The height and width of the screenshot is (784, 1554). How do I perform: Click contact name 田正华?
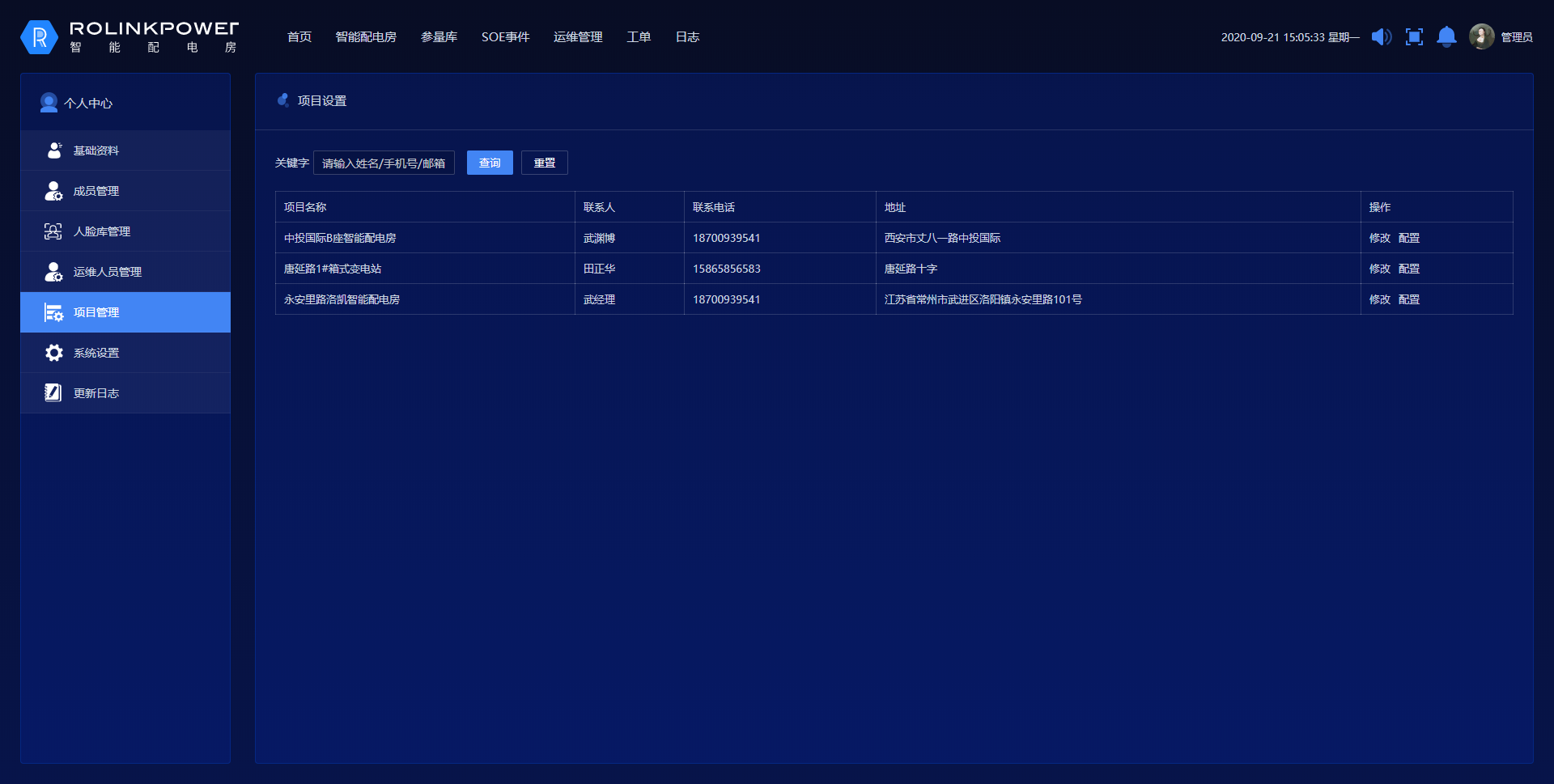coord(599,269)
